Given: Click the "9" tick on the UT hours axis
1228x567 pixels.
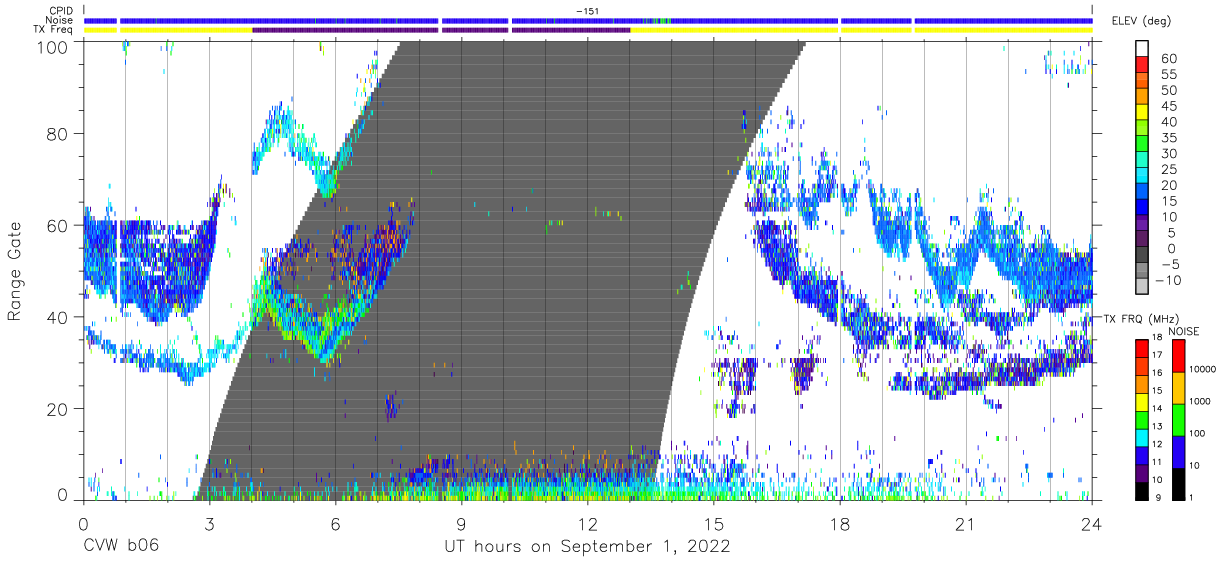Looking at the screenshot, I should coord(461,524).
